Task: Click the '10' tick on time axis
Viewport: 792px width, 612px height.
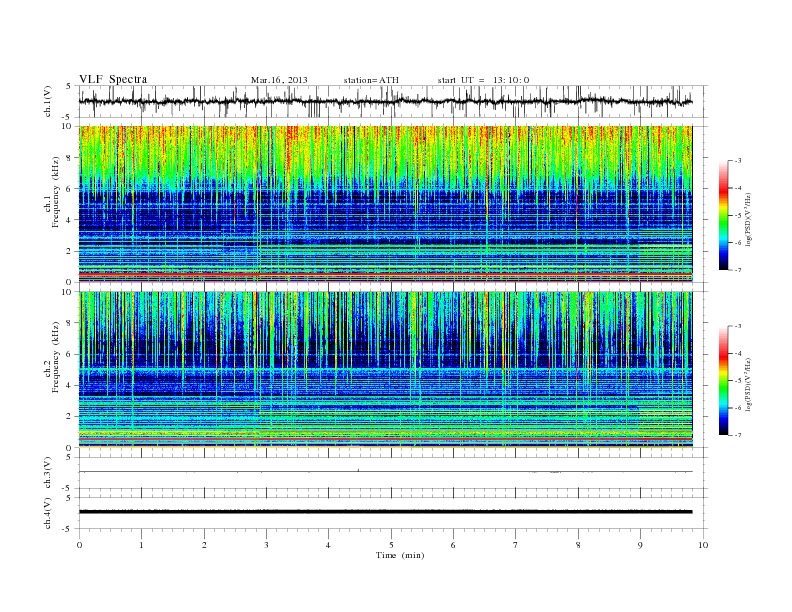Action: coord(703,545)
